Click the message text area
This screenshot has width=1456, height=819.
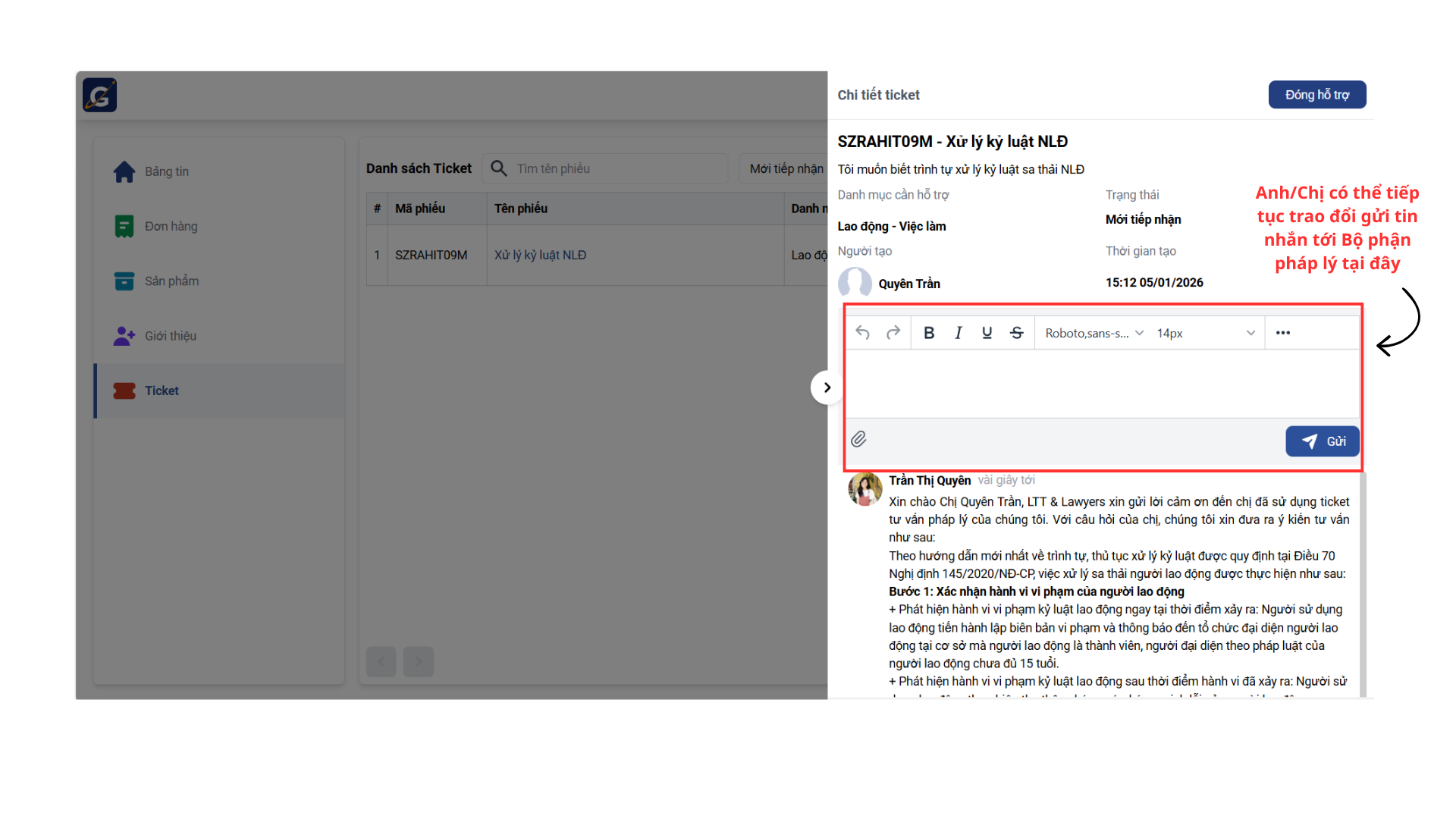click(x=1102, y=384)
